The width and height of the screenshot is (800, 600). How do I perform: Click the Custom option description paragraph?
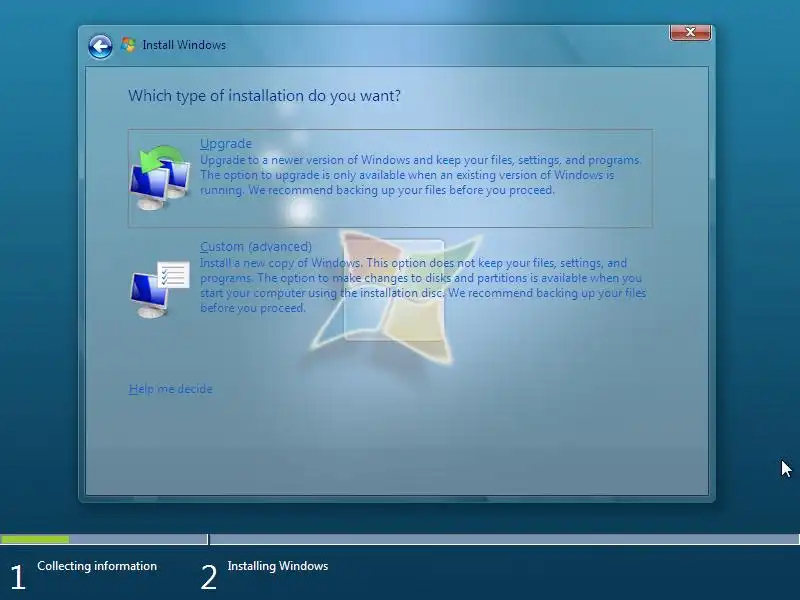pos(423,285)
